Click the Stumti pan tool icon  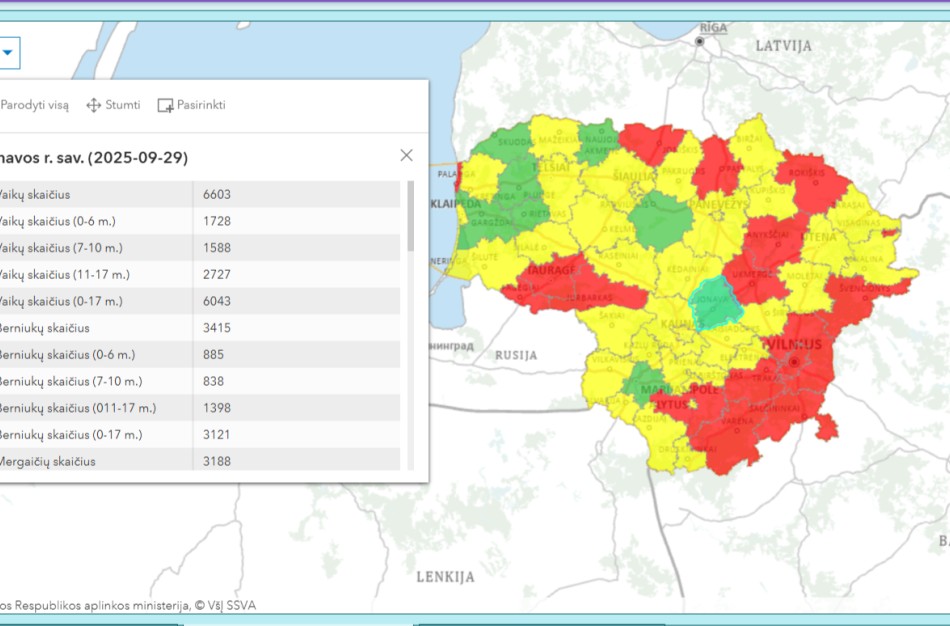(94, 105)
